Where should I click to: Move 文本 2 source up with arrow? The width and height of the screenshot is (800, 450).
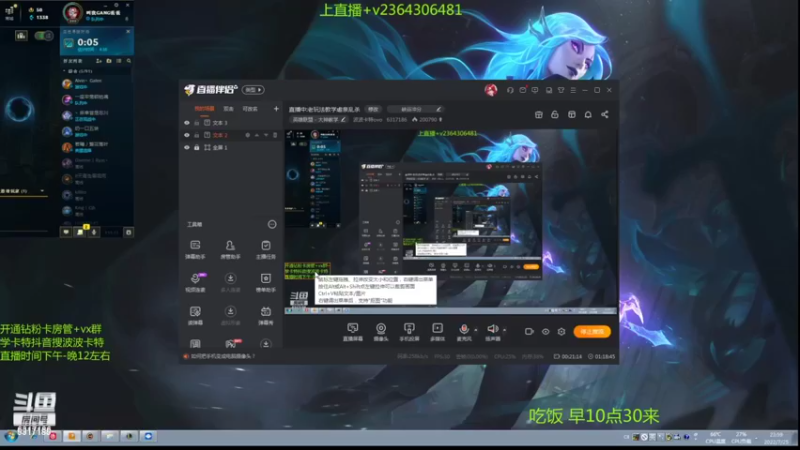coord(257,135)
